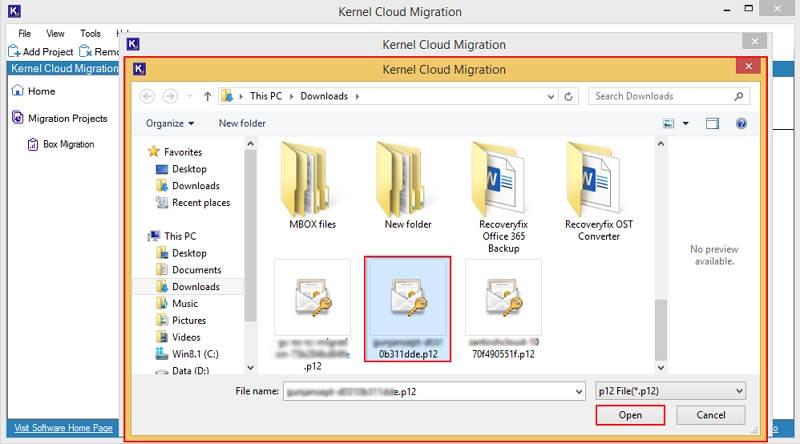
Task: Open Migration Projects in sidebar
Action: (x=60, y=118)
